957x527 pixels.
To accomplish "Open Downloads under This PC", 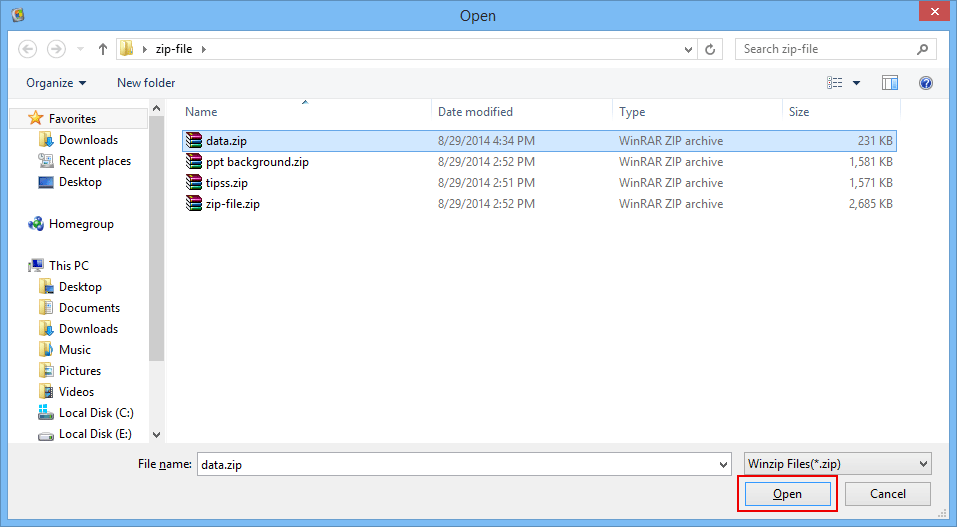I will pyautogui.click(x=88, y=329).
